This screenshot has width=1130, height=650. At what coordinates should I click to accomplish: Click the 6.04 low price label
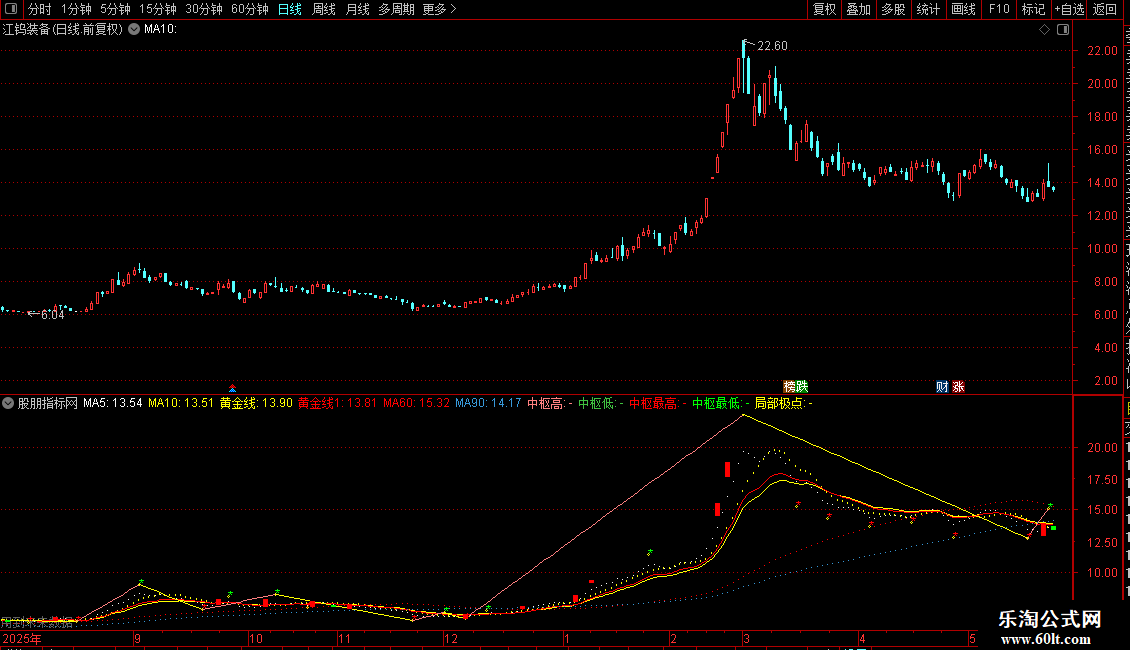[x=53, y=315]
